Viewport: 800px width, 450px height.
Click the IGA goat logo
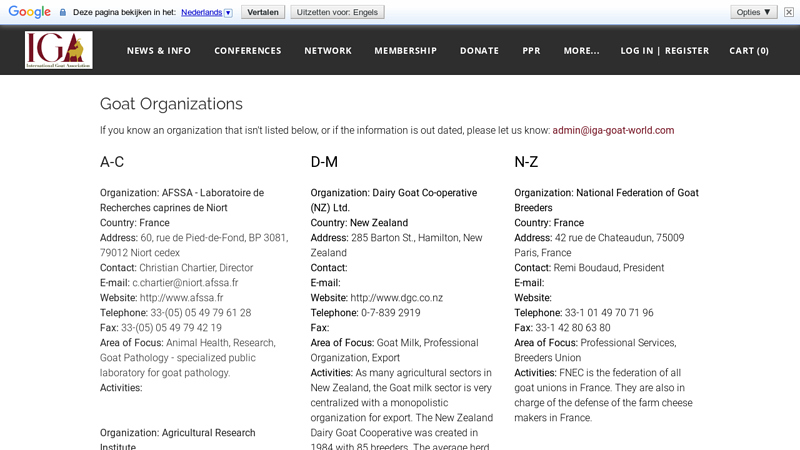tap(59, 50)
